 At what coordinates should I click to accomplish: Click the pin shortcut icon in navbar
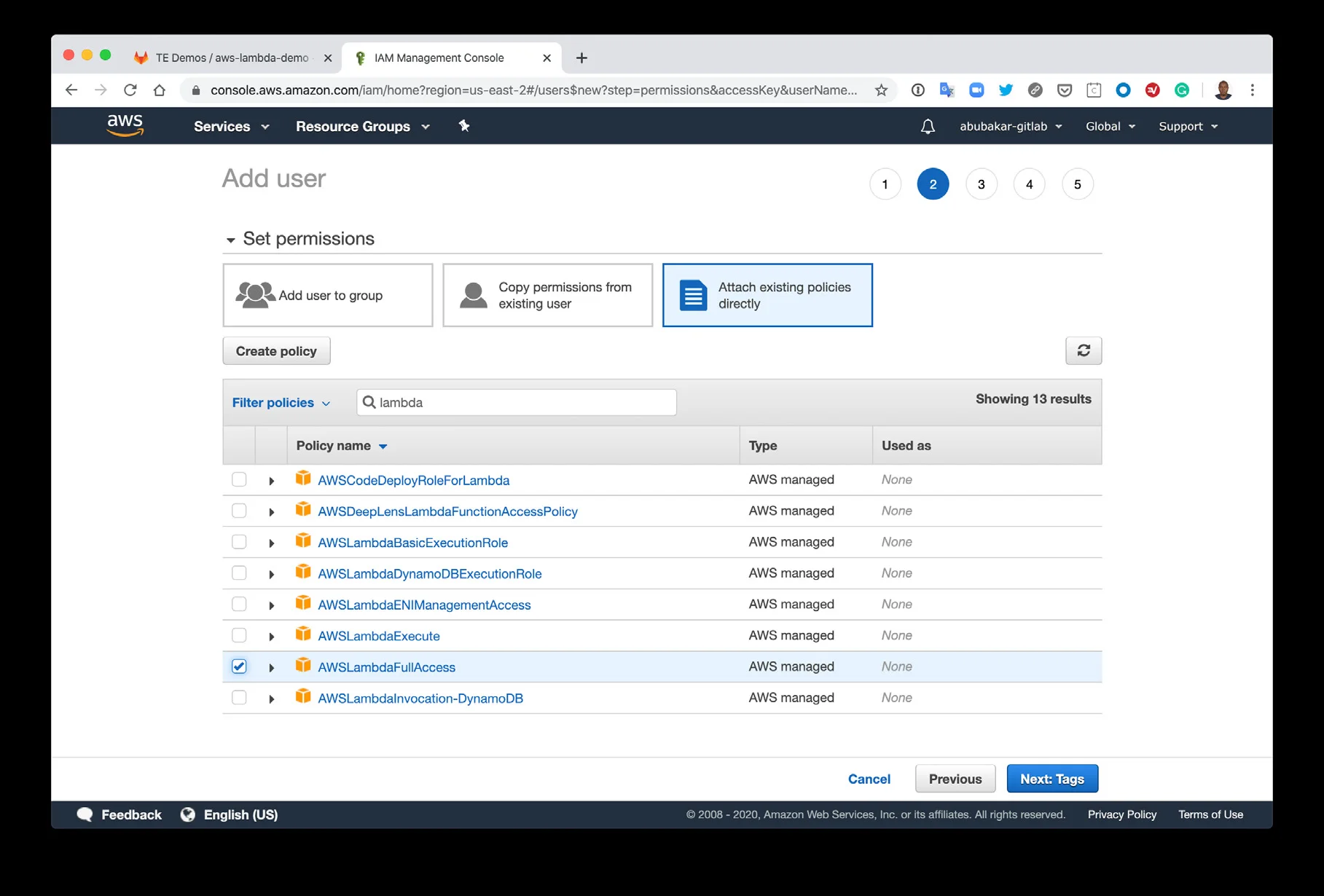pos(464,126)
